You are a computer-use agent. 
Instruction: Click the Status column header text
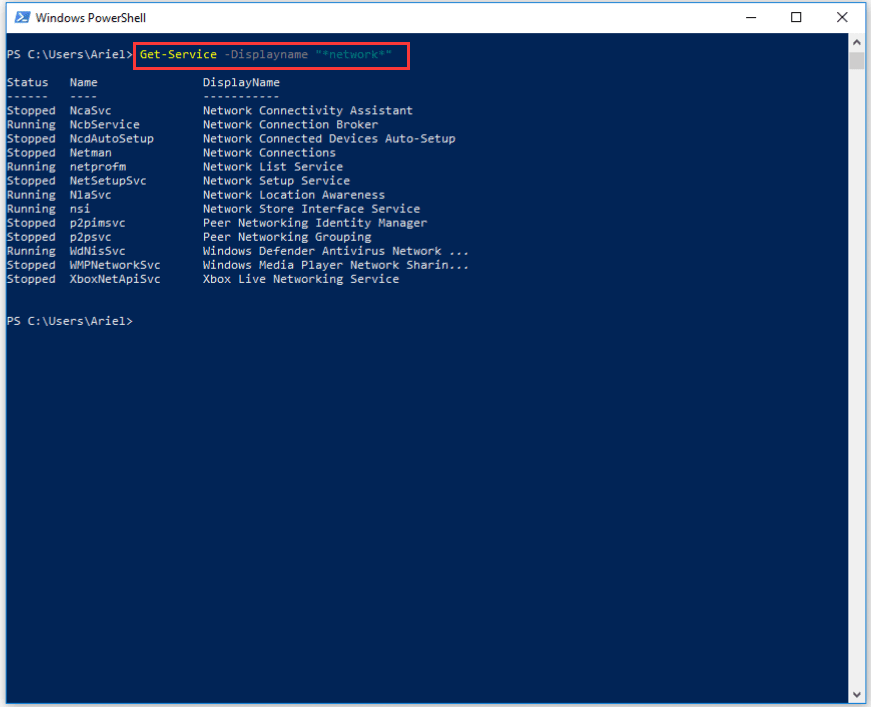(27, 82)
